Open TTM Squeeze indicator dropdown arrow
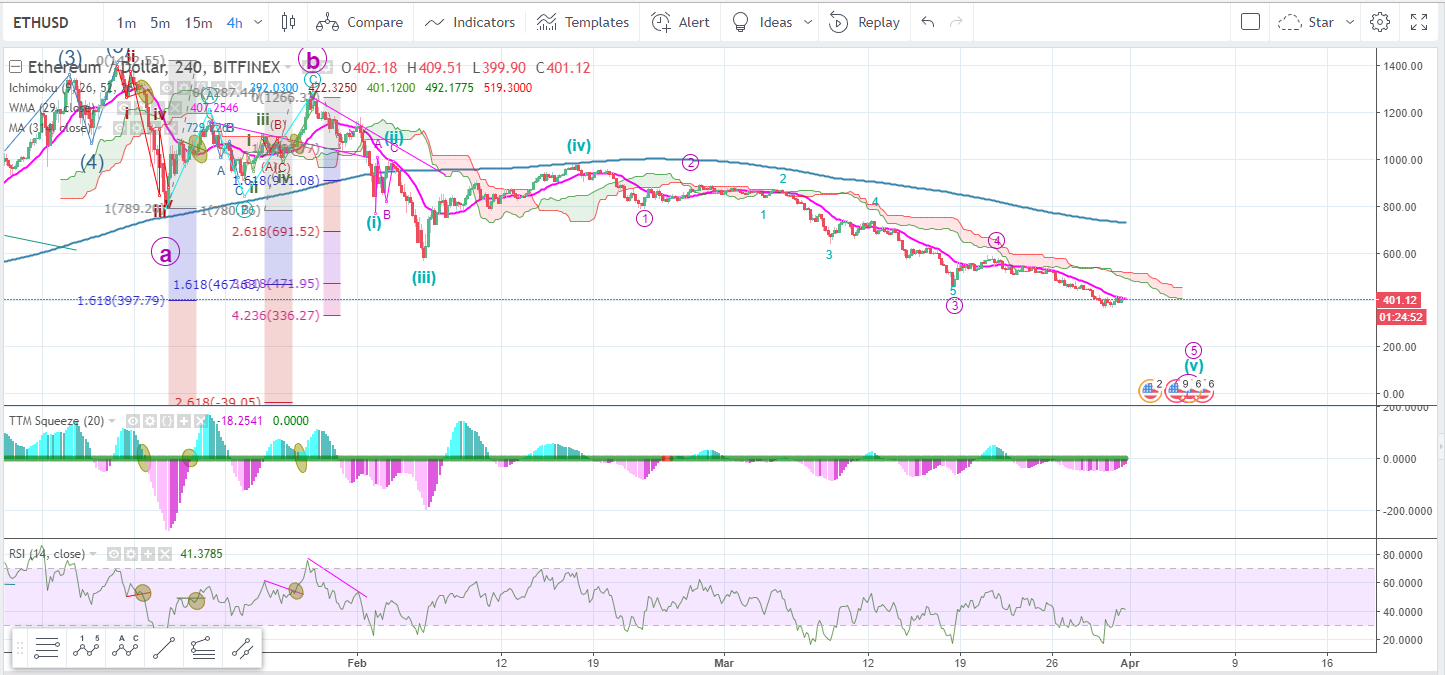 (x=111, y=421)
